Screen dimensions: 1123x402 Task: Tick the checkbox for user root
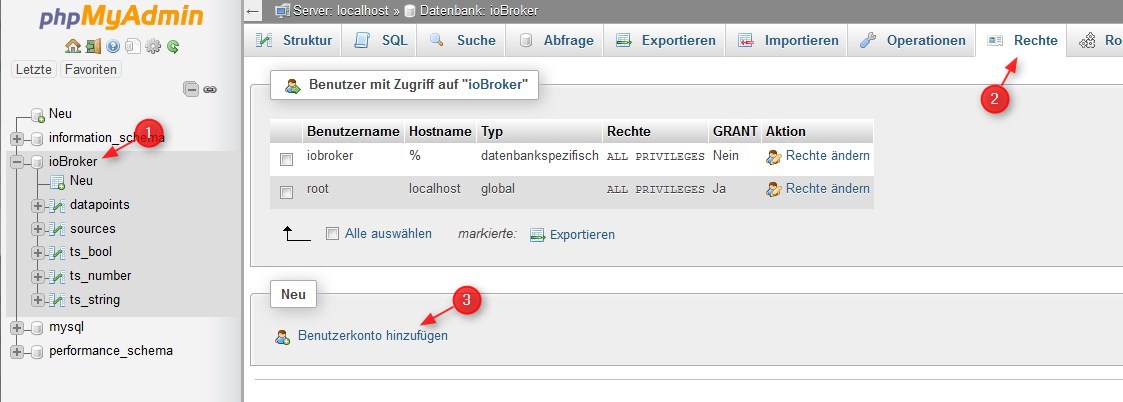click(286, 193)
